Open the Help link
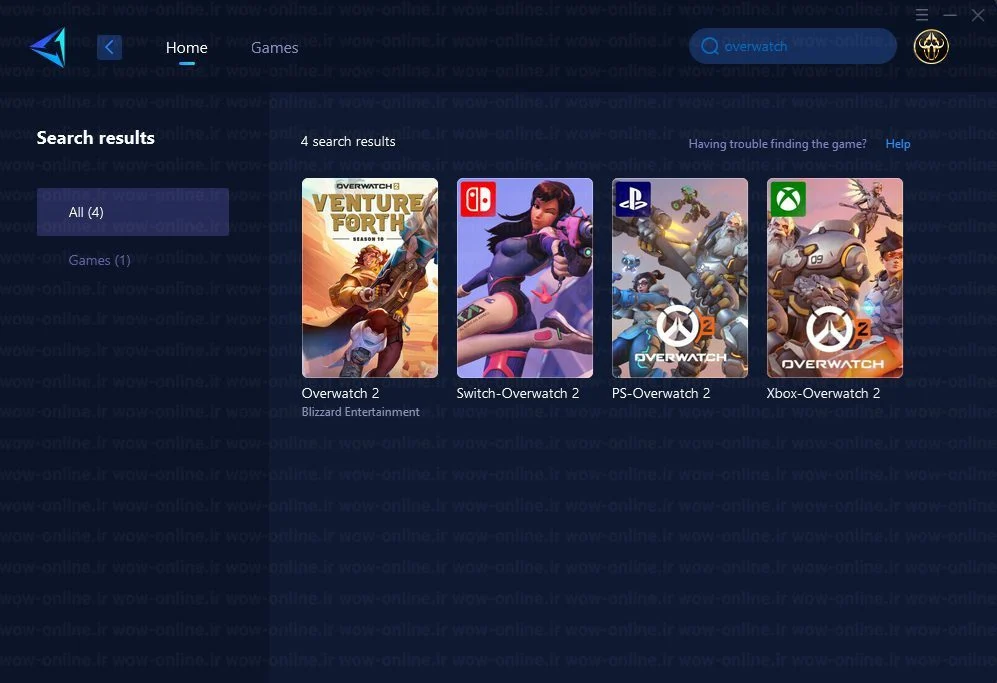This screenshot has width=997, height=683. tap(898, 144)
